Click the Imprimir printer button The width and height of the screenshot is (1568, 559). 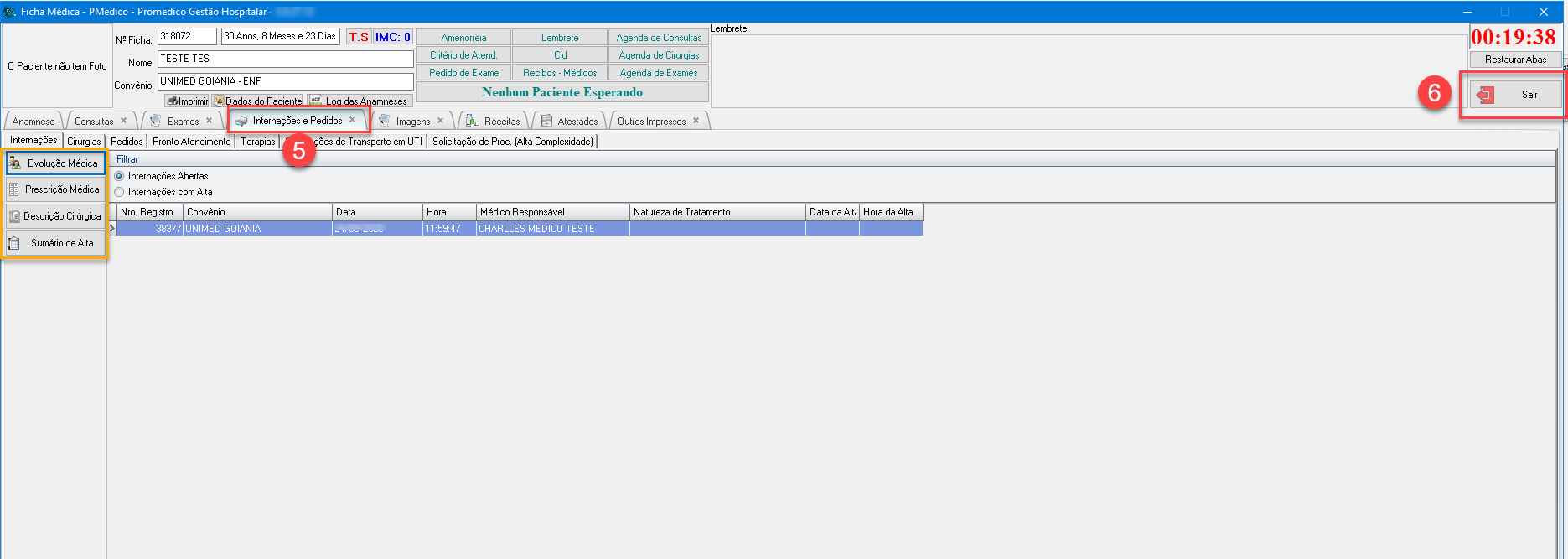[x=187, y=101]
